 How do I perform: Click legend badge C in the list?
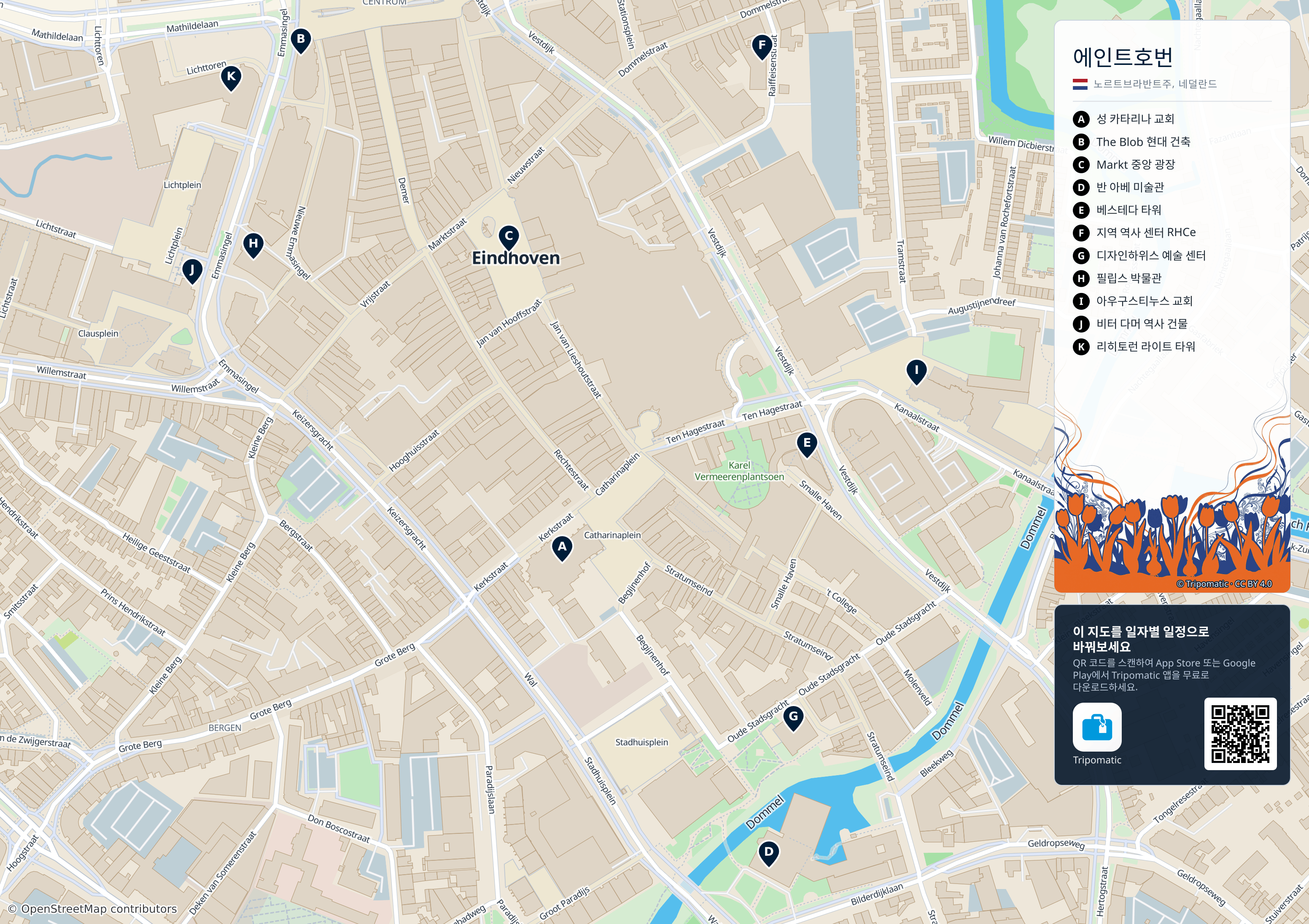[x=1081, y=165]
